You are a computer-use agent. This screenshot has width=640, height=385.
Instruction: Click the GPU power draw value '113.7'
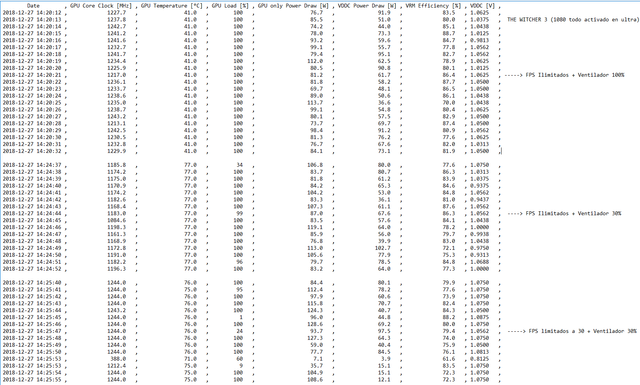(x=315, y=103)
